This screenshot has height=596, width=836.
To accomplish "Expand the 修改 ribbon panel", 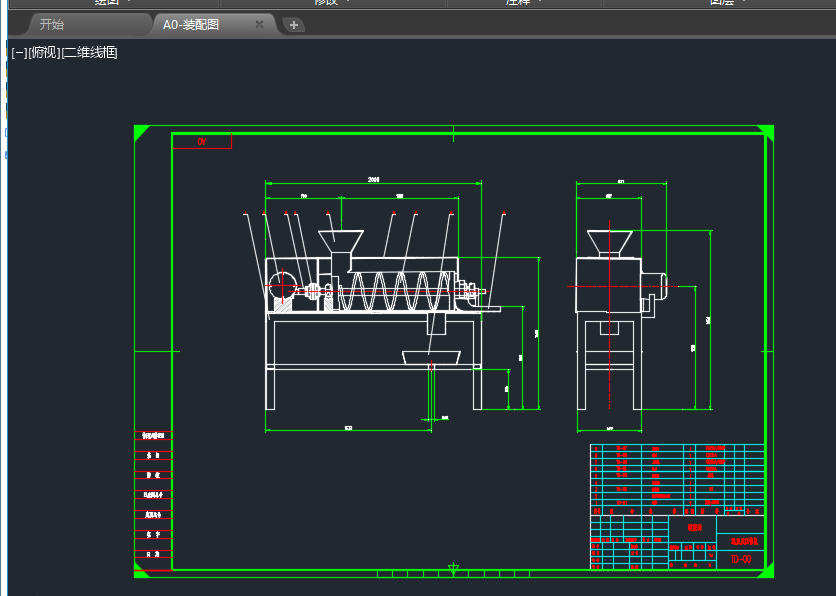I will tap(332, 3).
